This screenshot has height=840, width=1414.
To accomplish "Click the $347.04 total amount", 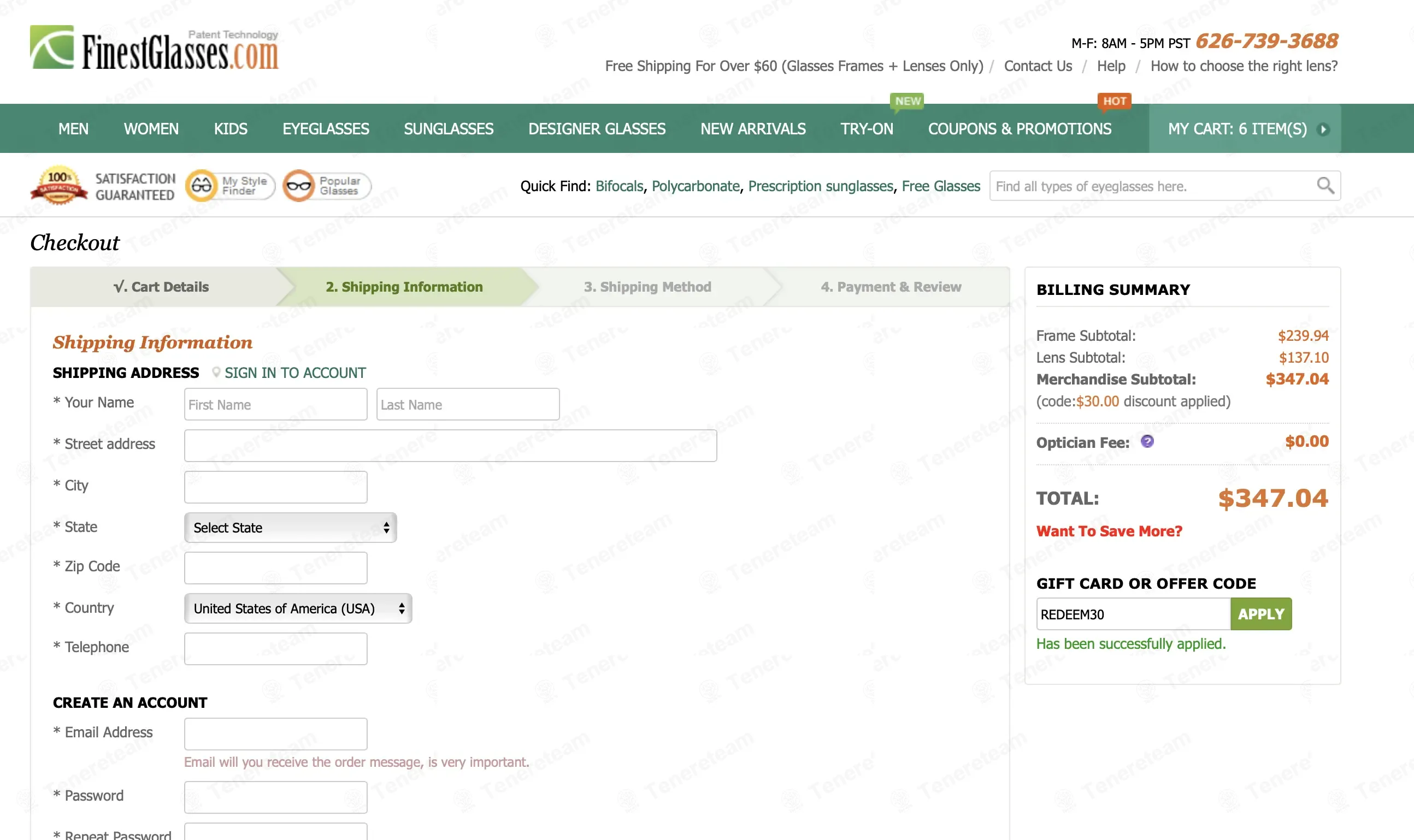I will point(1273,498).
